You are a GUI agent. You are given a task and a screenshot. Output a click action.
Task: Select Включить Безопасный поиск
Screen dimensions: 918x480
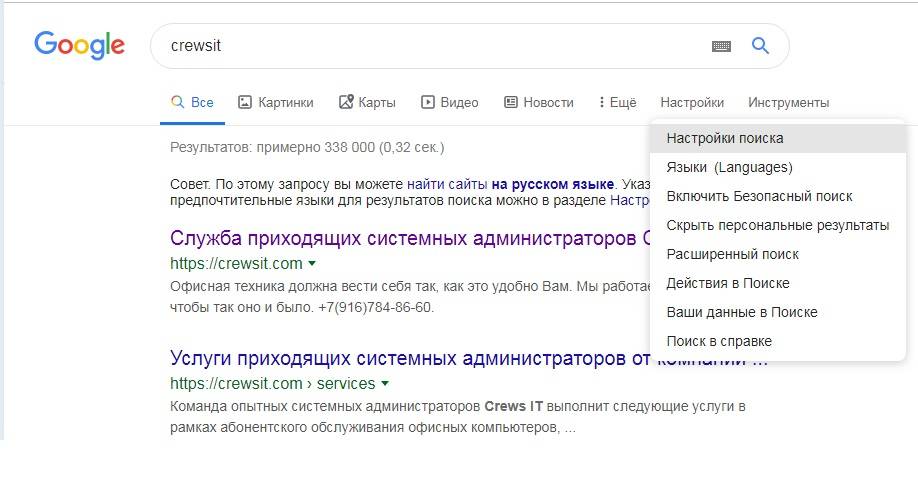click(x=778, y=197)
